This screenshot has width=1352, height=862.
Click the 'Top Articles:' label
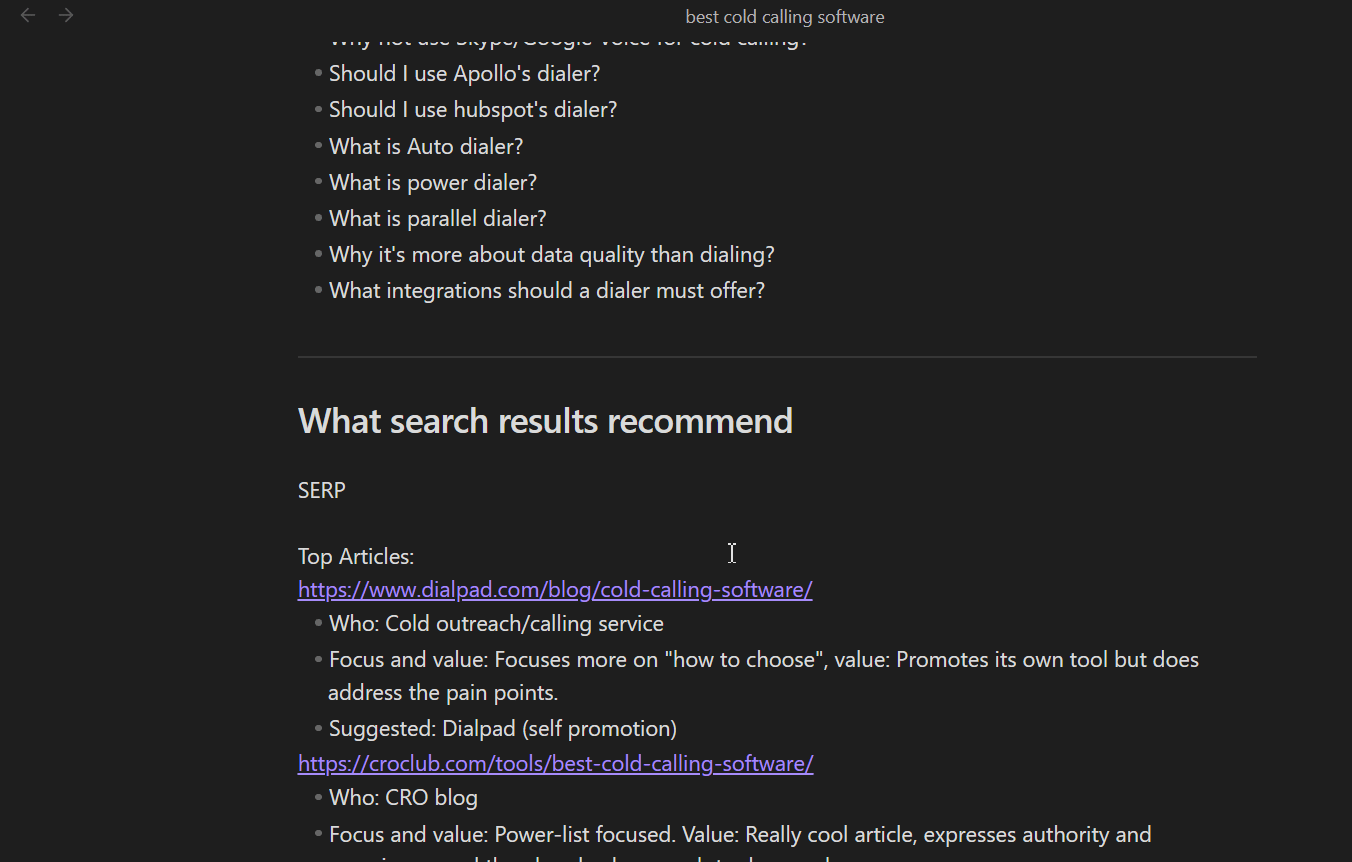pyautogui.click(x=355, y=556)
